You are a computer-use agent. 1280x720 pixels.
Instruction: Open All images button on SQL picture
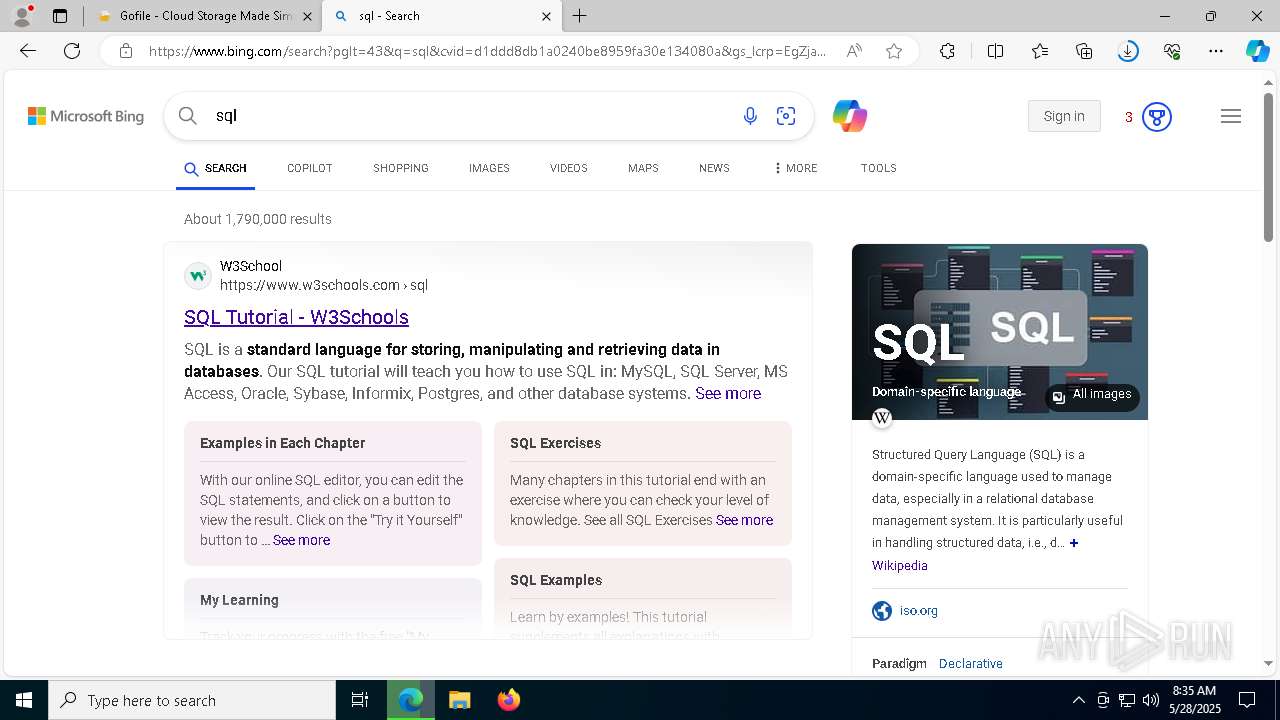(x=1092, y=395)
